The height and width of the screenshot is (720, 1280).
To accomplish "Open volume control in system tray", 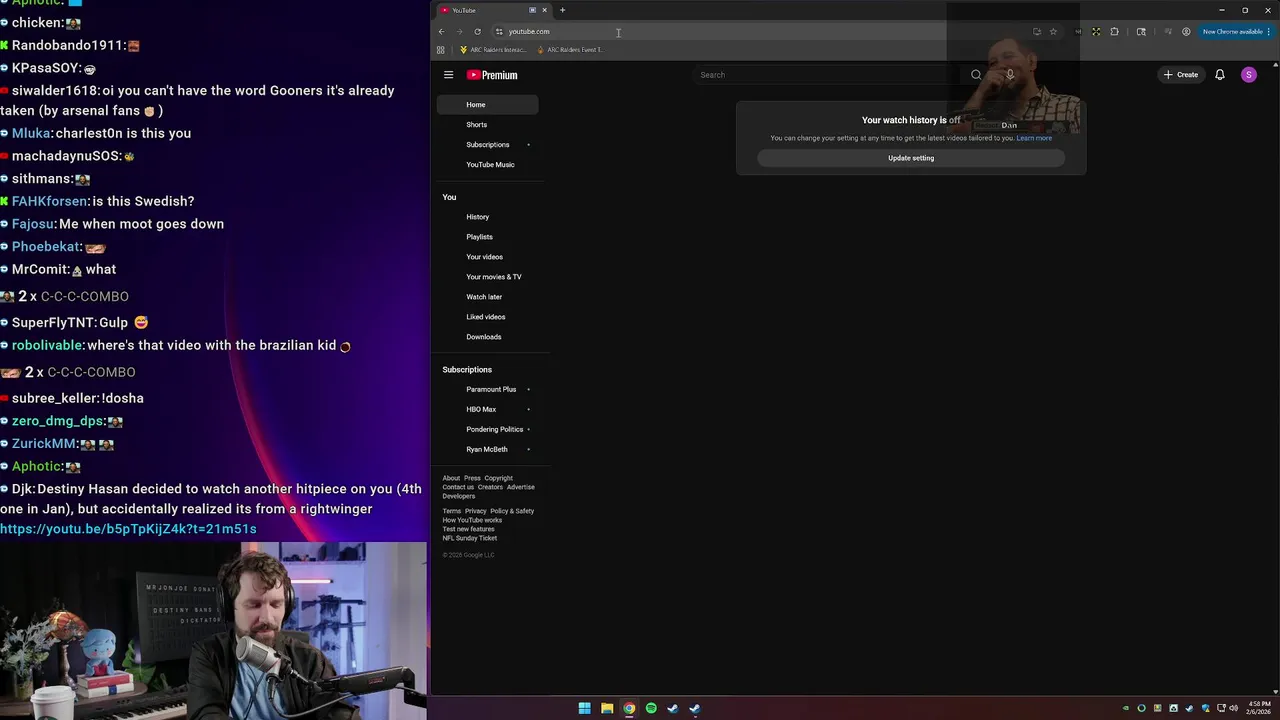I will [1233, 708].
